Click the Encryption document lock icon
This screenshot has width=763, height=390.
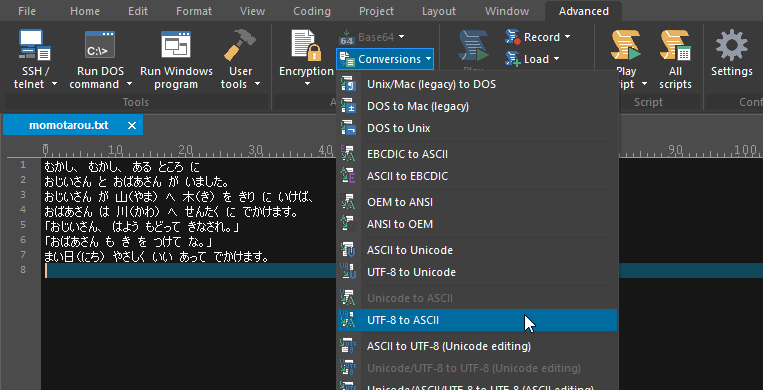coord(306,45)
